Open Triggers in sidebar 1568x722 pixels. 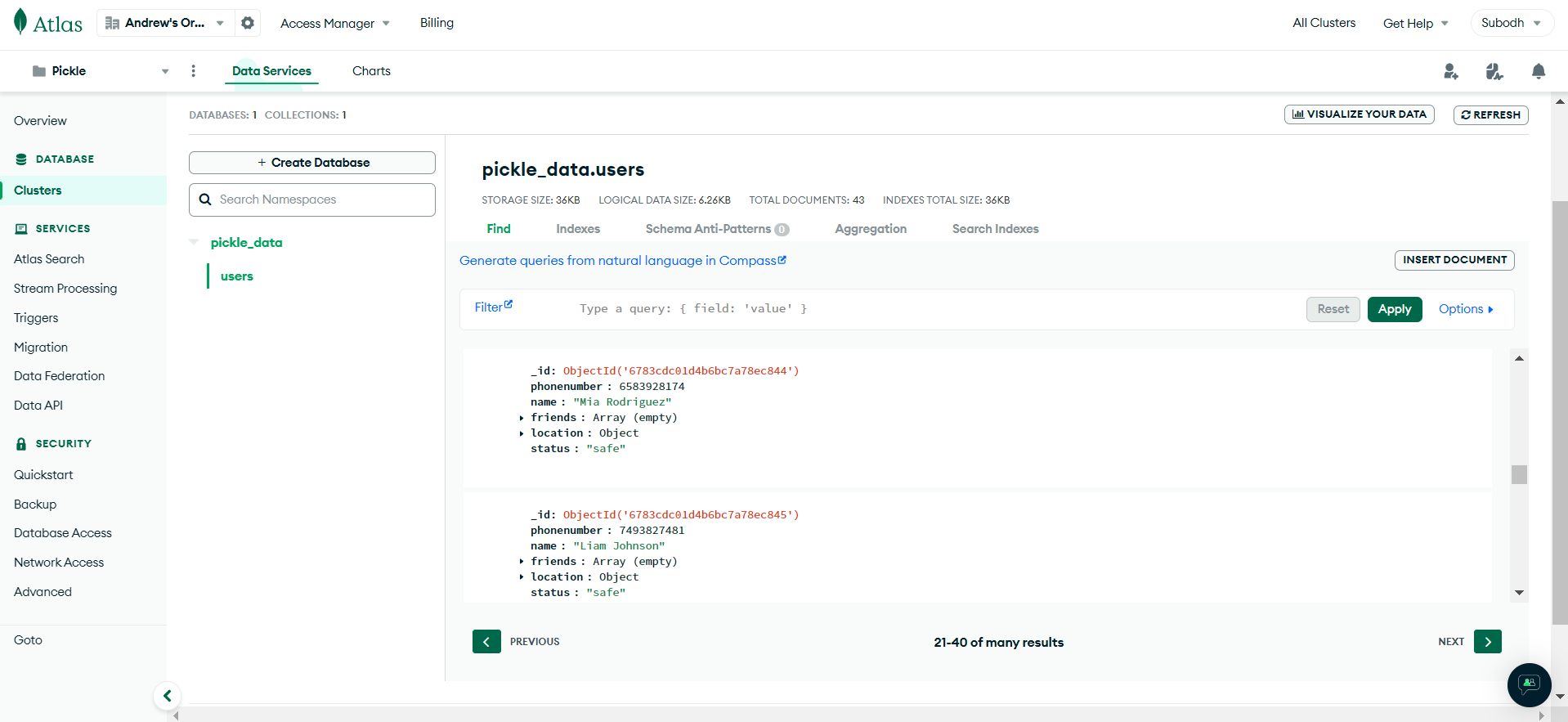(36, 318)
